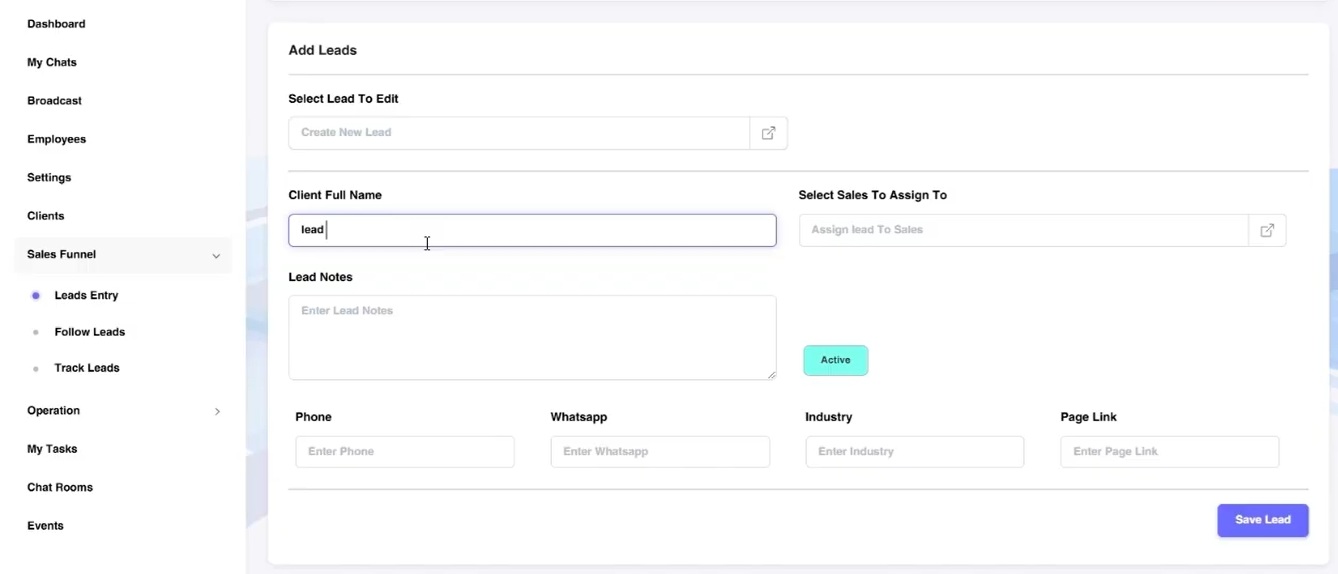The image size is (1338, 574).
Task: Open the Assign lead To Sales dropdown
Action: 1022,230
